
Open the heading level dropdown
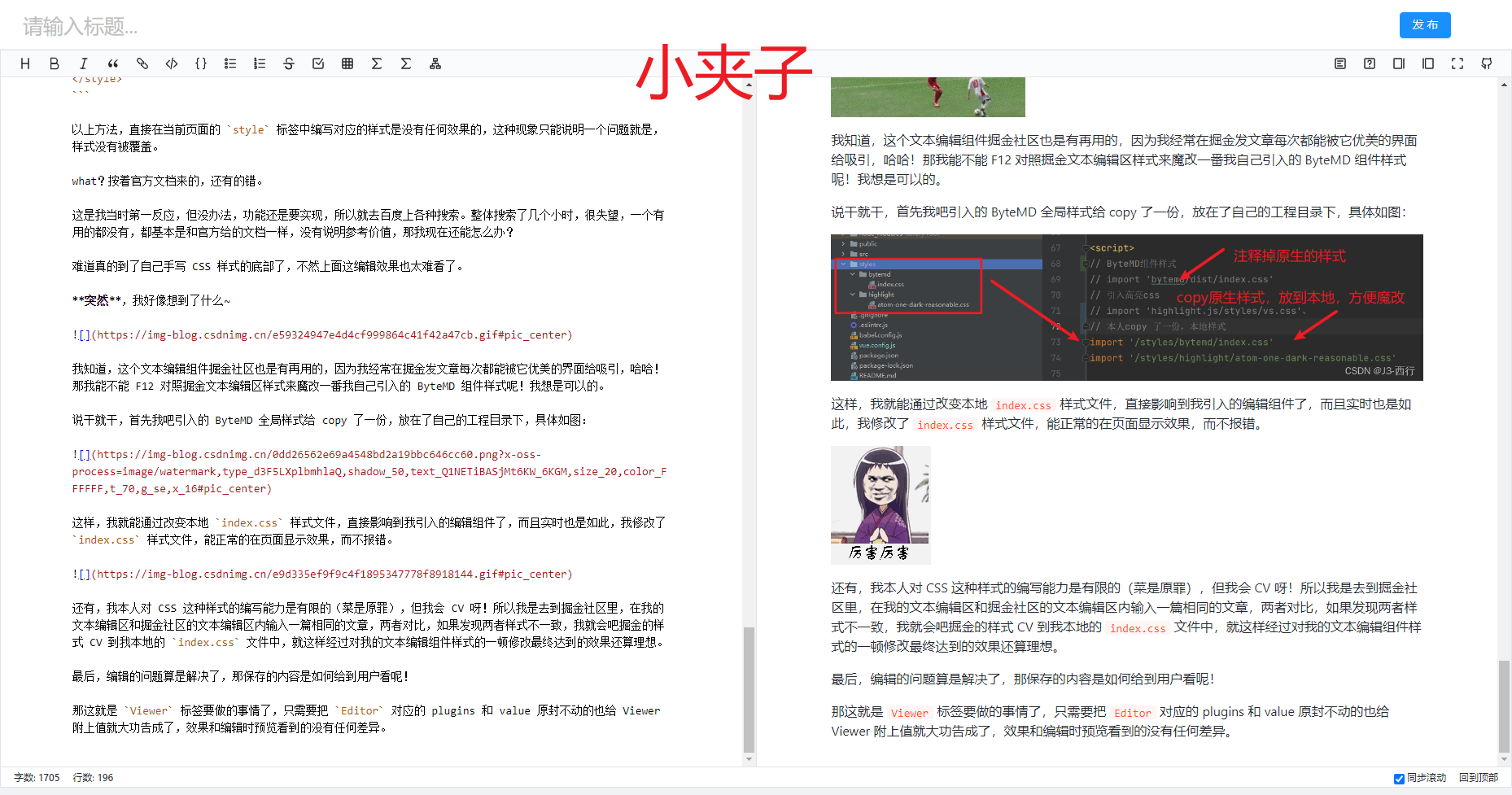point(24,63)
